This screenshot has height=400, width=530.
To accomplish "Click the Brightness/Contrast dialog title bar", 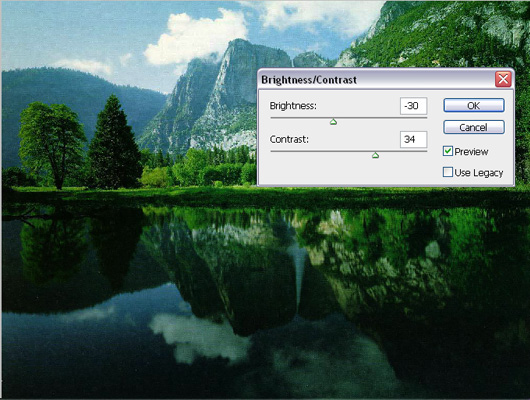I will click(x=375, y=80).
